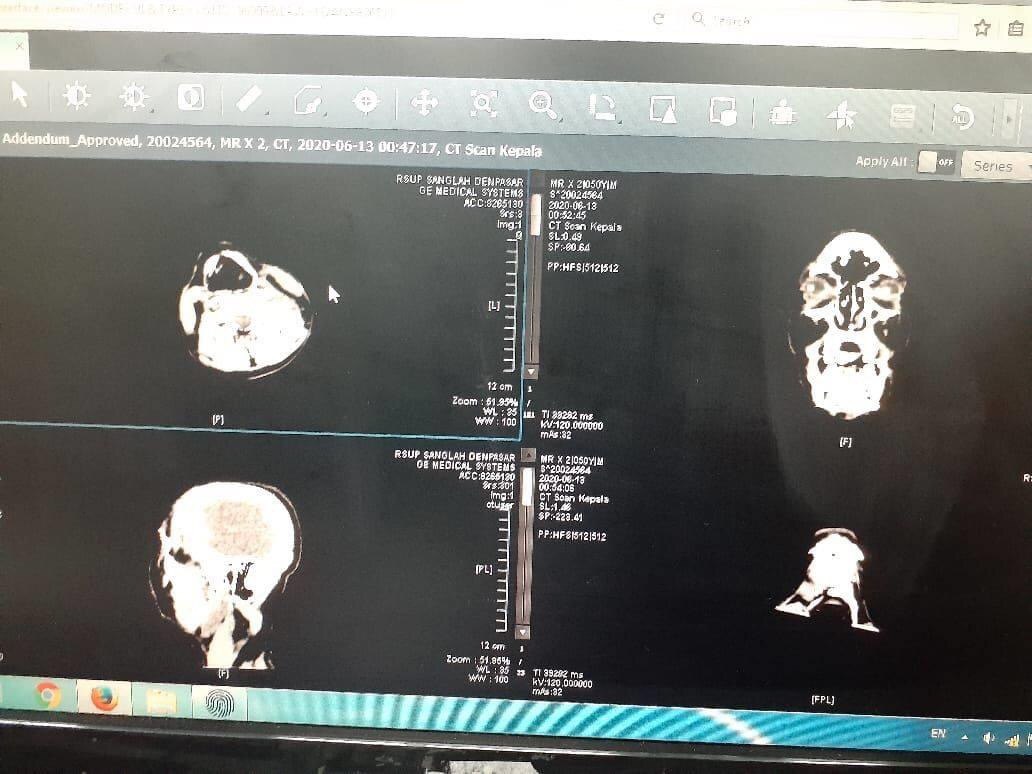Click the 'CT Scan Kepala' label in top viewport

coord(585,226)
